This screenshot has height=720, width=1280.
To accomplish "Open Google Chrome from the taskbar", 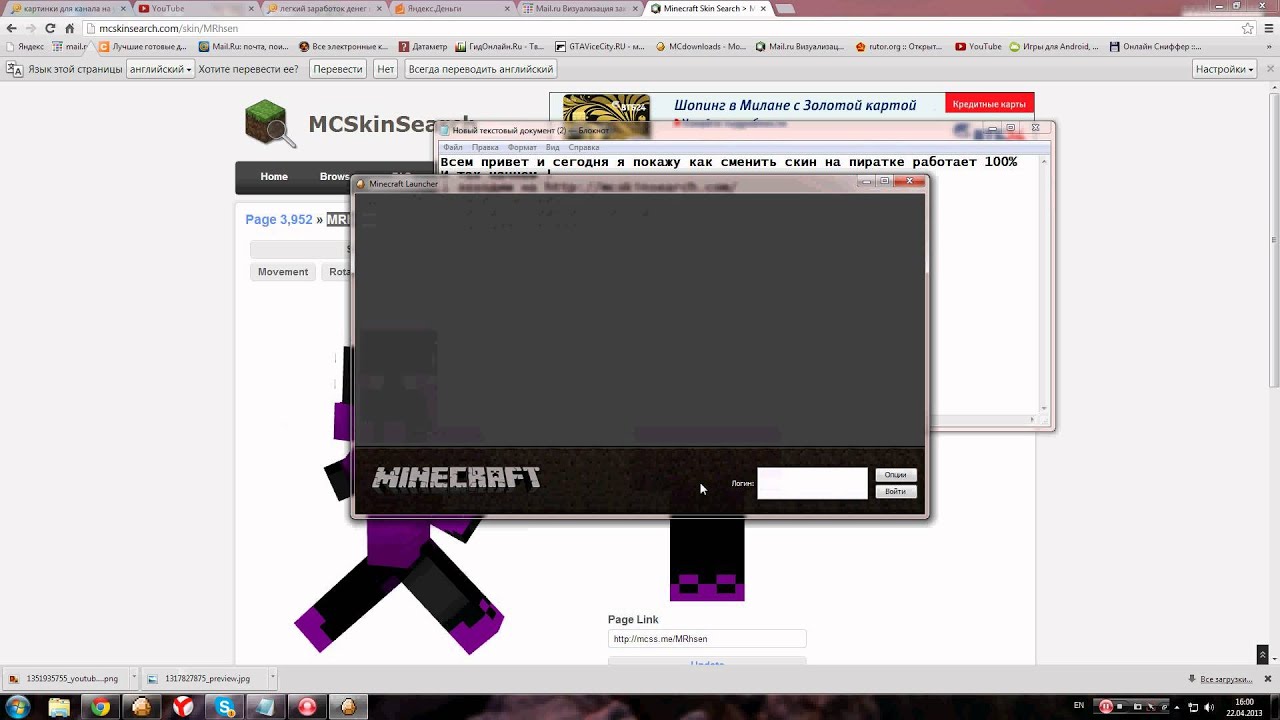I will point(100,706).
